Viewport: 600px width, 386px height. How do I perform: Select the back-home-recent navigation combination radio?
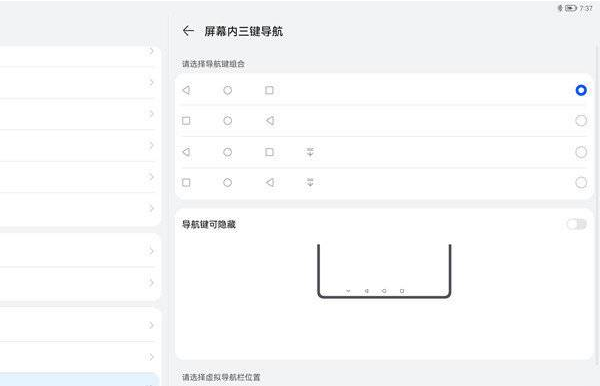tap(581, 90)
